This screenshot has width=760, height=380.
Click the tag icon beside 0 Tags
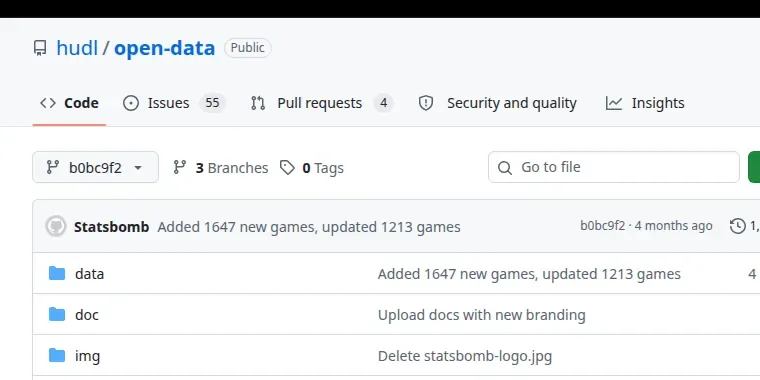(287, 168)
